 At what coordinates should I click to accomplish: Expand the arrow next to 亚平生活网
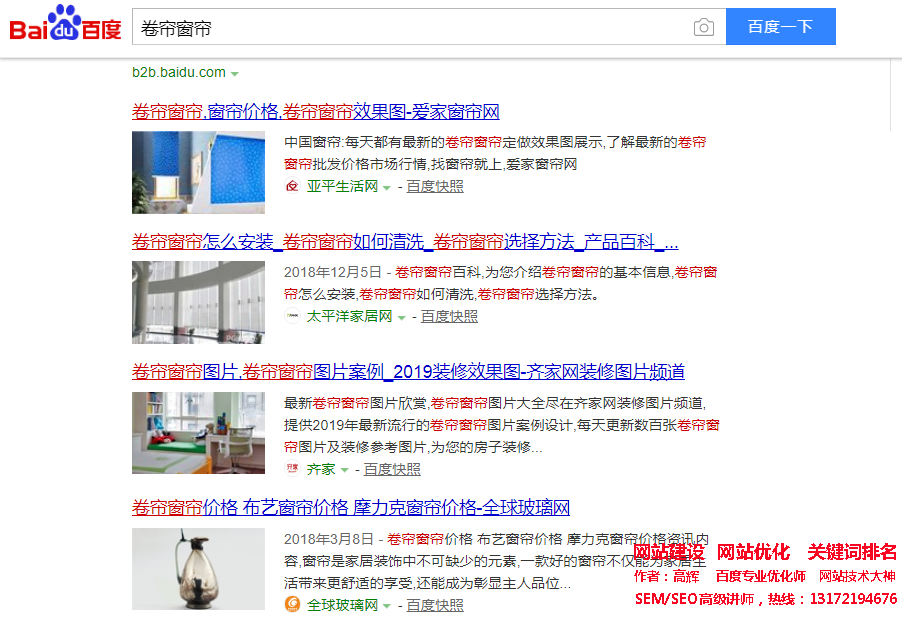point(387,187)
